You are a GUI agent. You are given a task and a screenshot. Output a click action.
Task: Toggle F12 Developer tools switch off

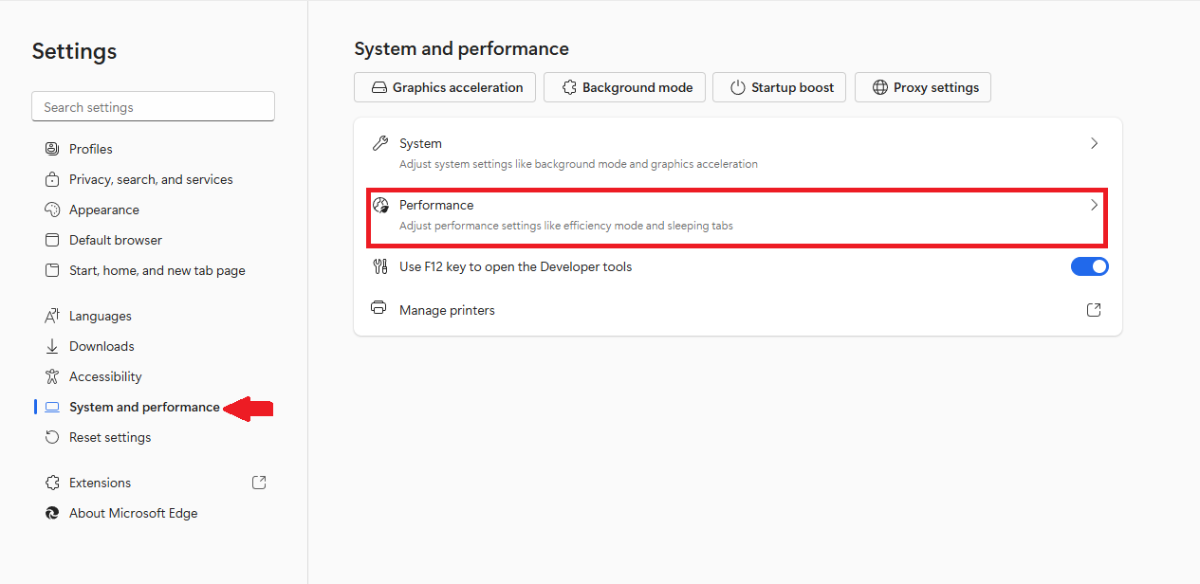pos(1090,266)
